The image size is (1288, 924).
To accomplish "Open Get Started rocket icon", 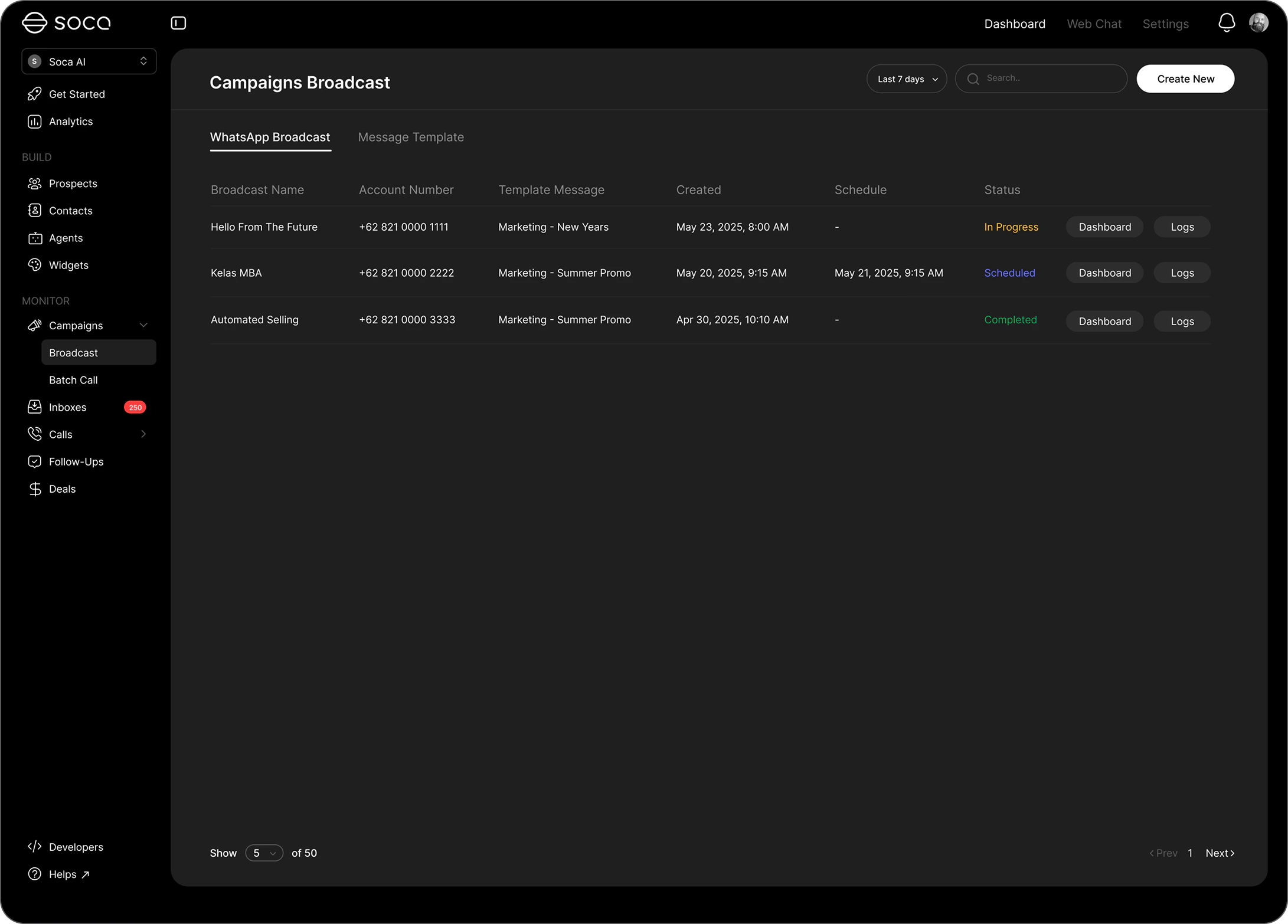I will 35,94.
